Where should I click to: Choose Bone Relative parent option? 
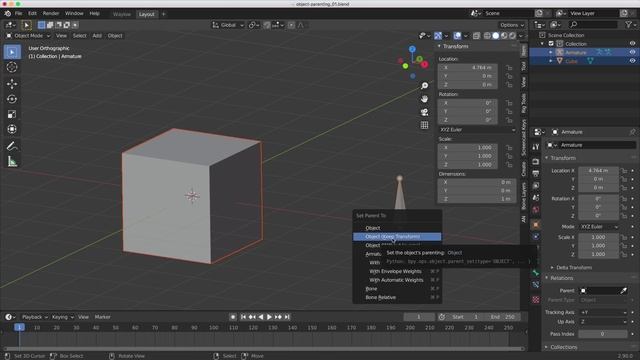397,297
